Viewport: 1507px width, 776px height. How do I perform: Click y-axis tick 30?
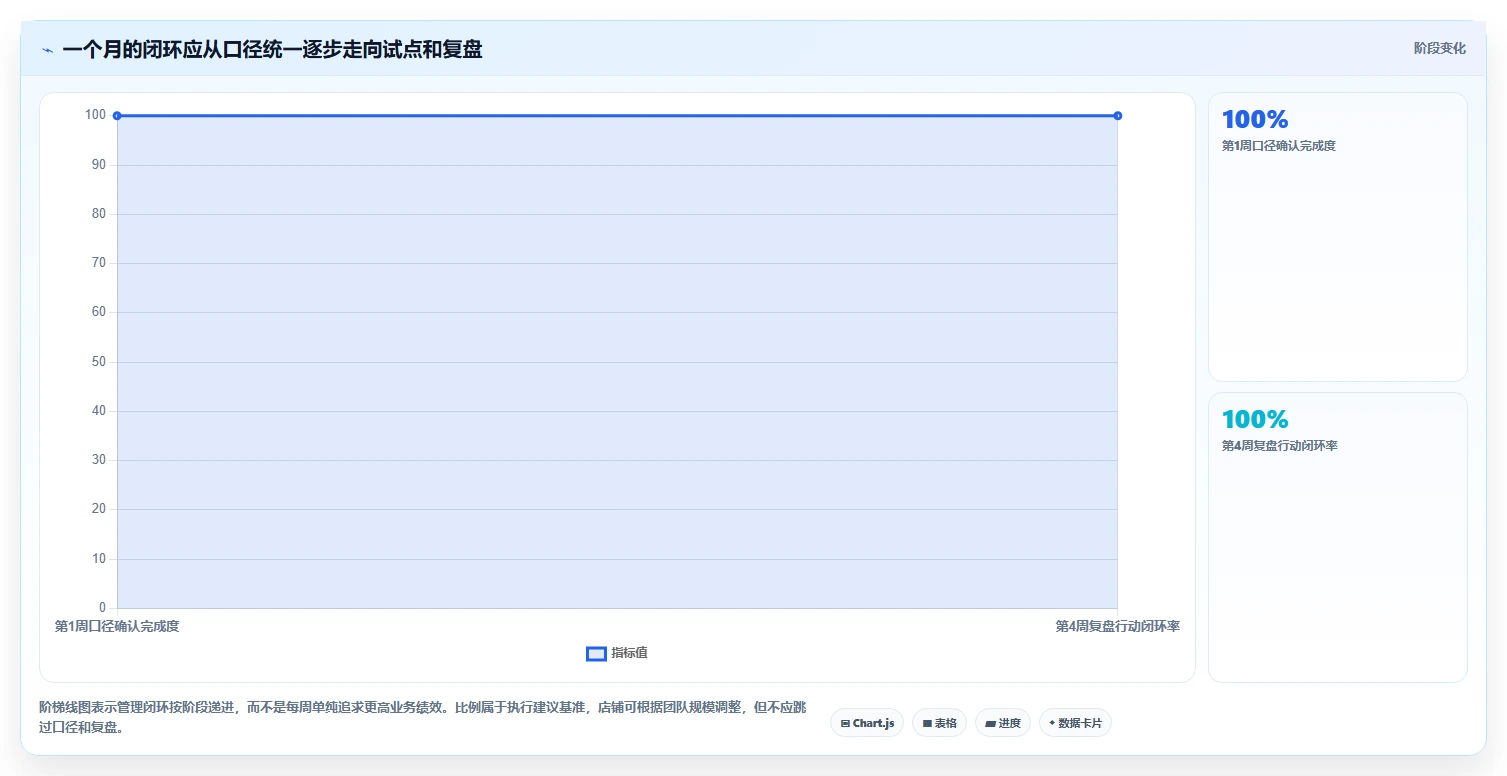pos(98,460)
